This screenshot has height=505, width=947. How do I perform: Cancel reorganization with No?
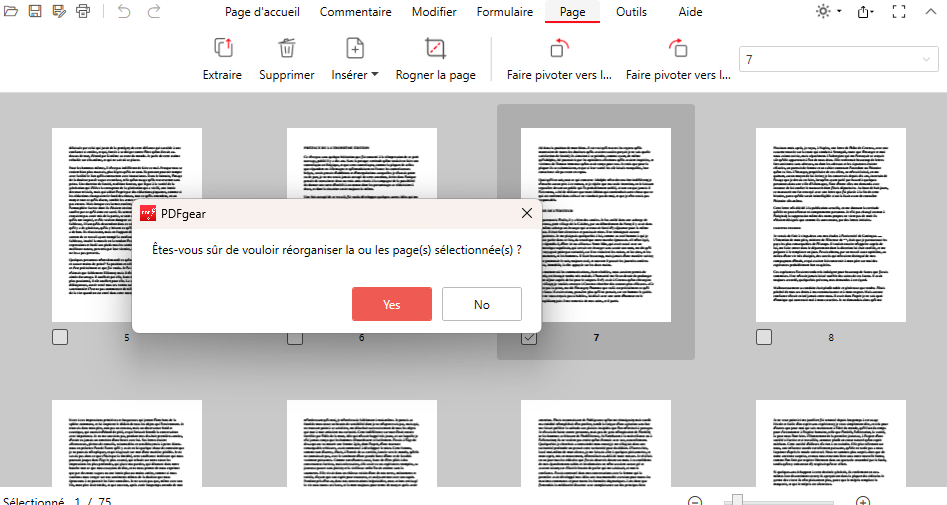pos(482,304)
